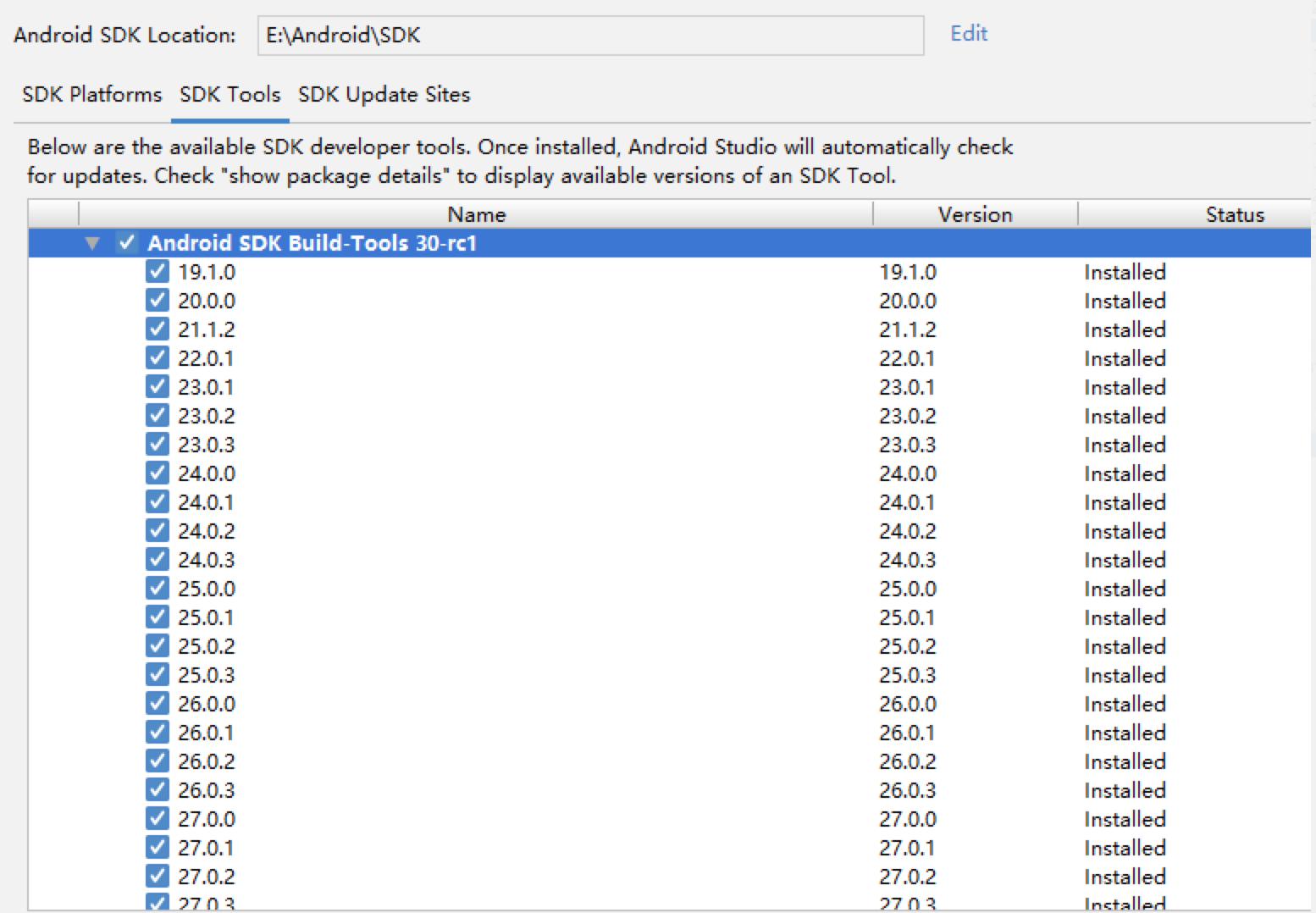The image size is (1316, 913).
Task: Deselect the 26.0.1 build tools checkbox
Action: pos(157,733)
